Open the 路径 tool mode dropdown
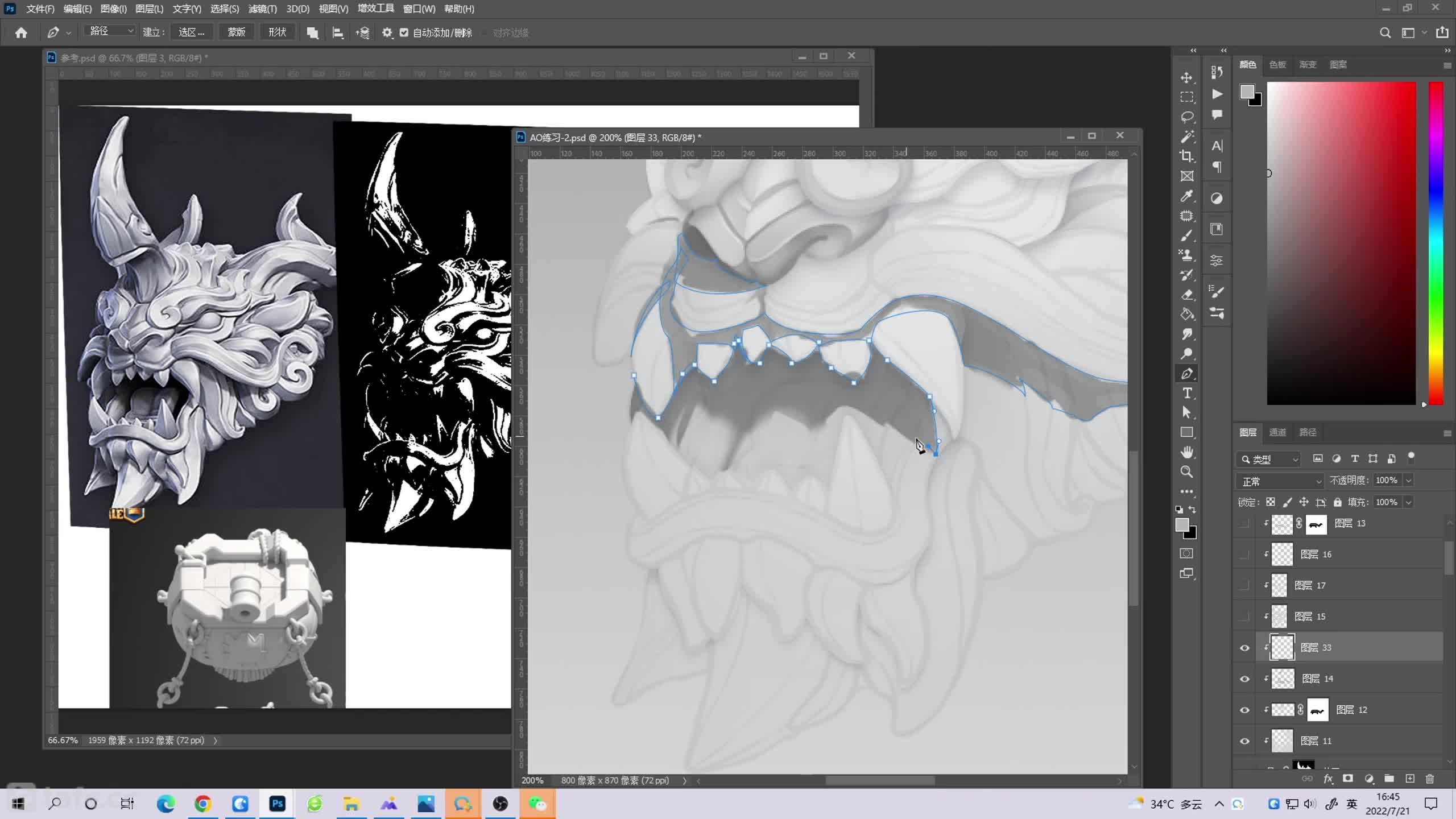The width and height of the screenshot is (1456, 819). click(110, 31)
